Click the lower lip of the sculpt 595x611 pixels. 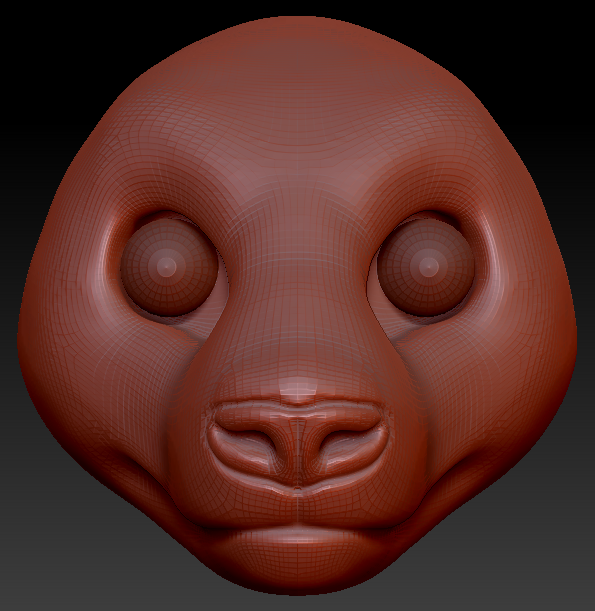tap(298, 542)
